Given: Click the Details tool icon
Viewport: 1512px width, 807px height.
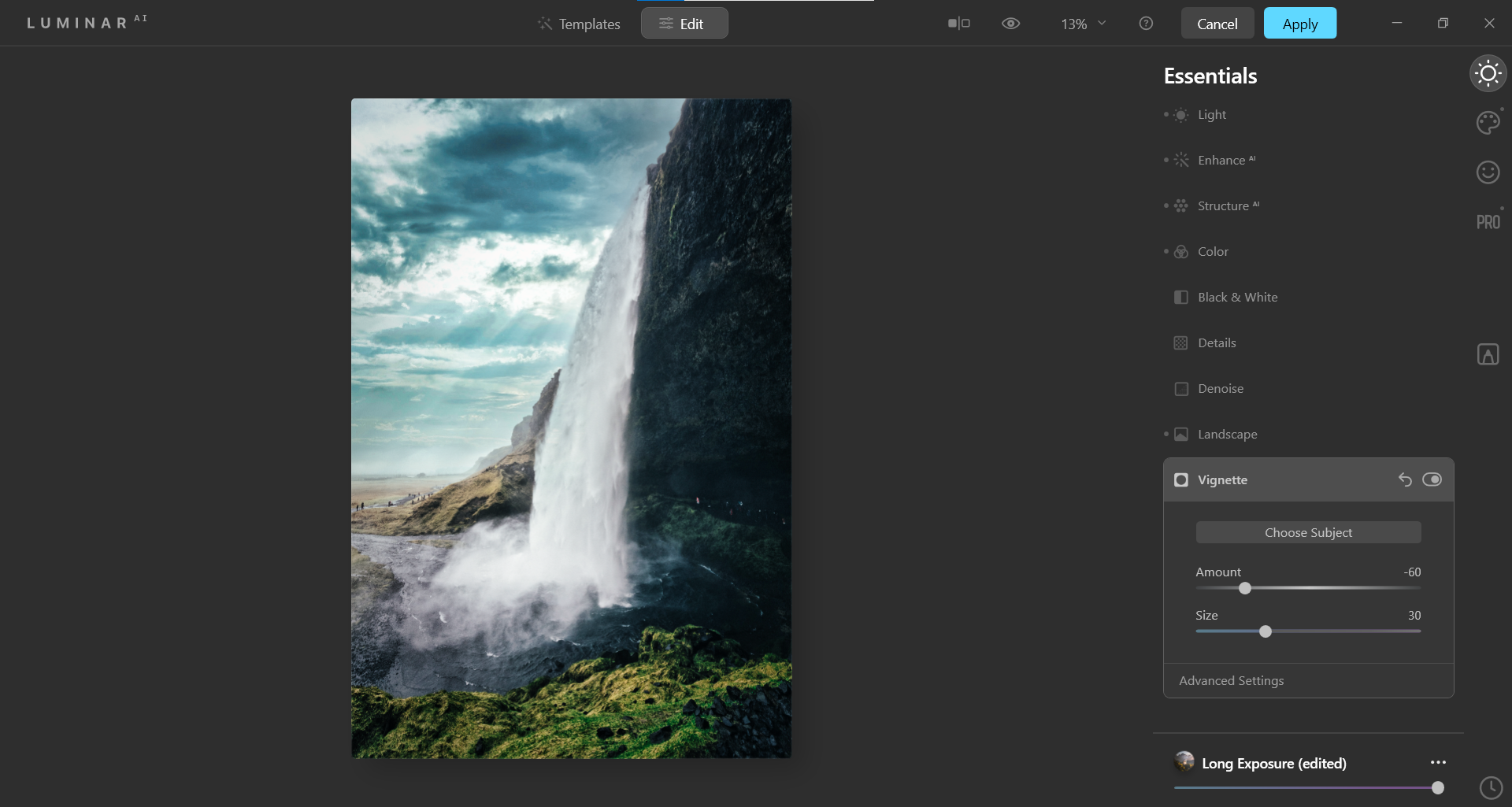Looking at the screenshot, I should (x=1181, y=343).
